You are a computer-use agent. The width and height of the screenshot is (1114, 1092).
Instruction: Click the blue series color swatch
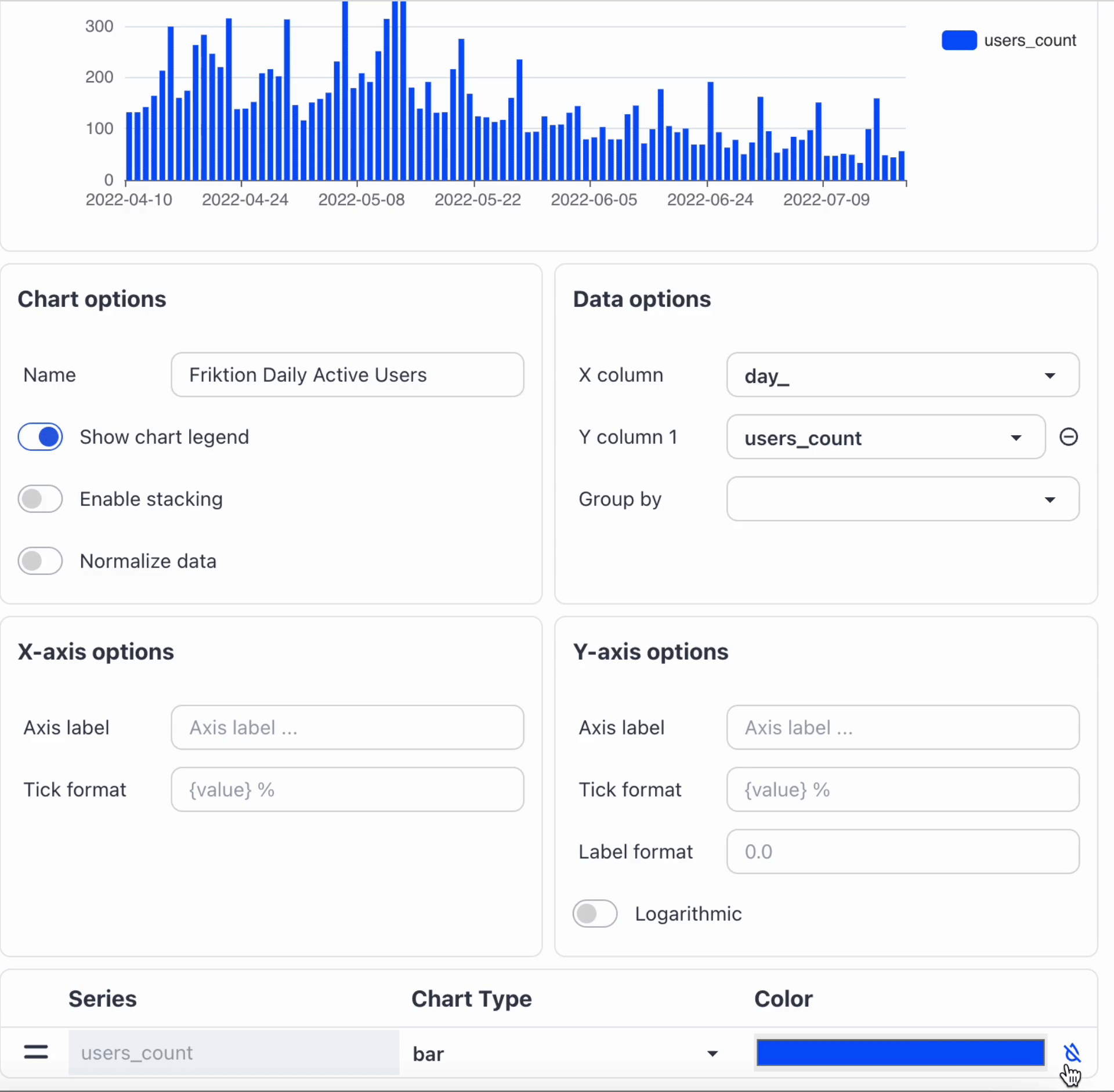[x=900, y=1053]
